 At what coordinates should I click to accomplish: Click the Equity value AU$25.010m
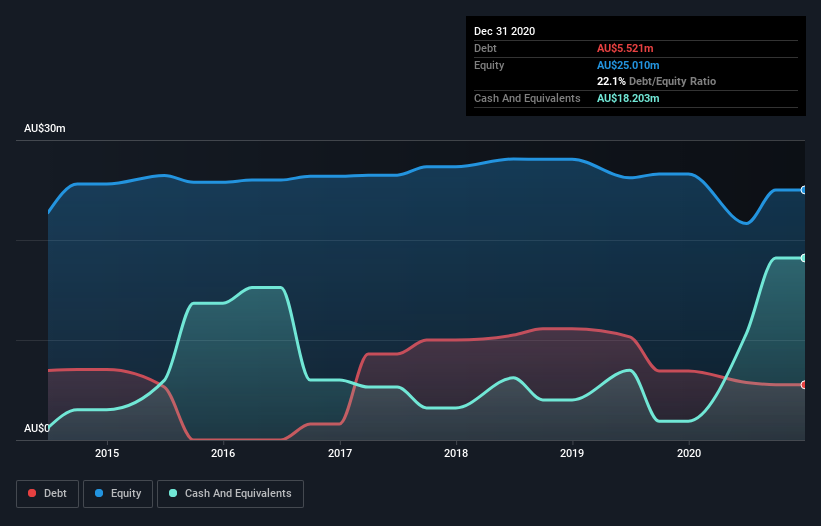(628, 65)
